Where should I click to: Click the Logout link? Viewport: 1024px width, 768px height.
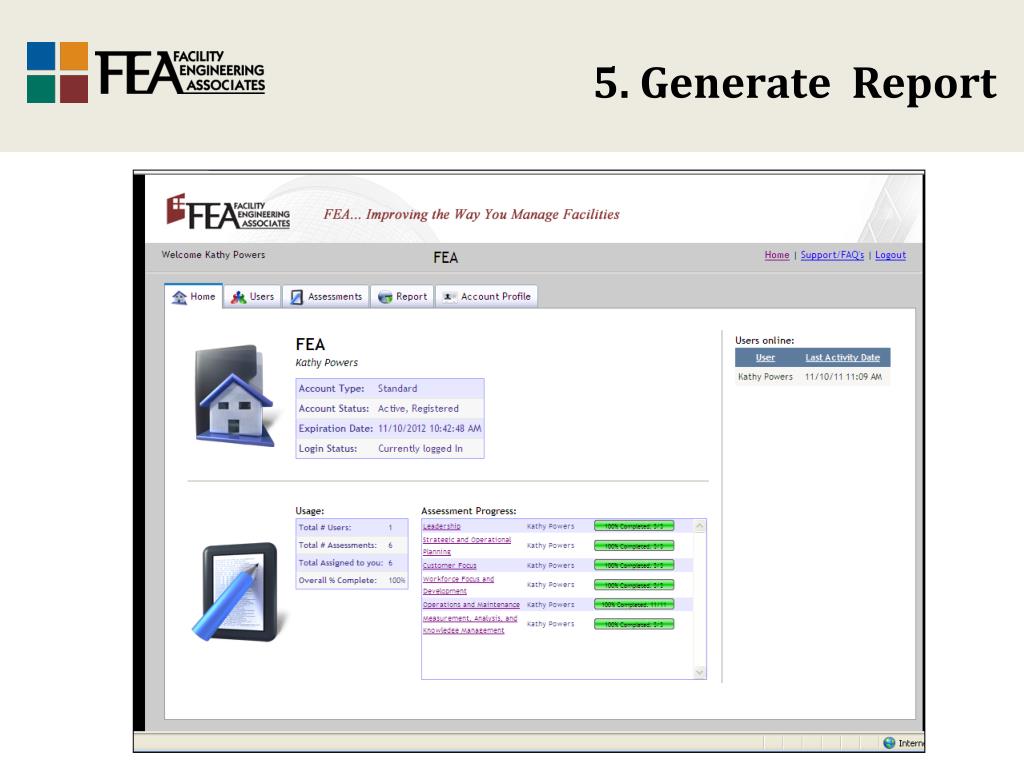tap(890, 255)
